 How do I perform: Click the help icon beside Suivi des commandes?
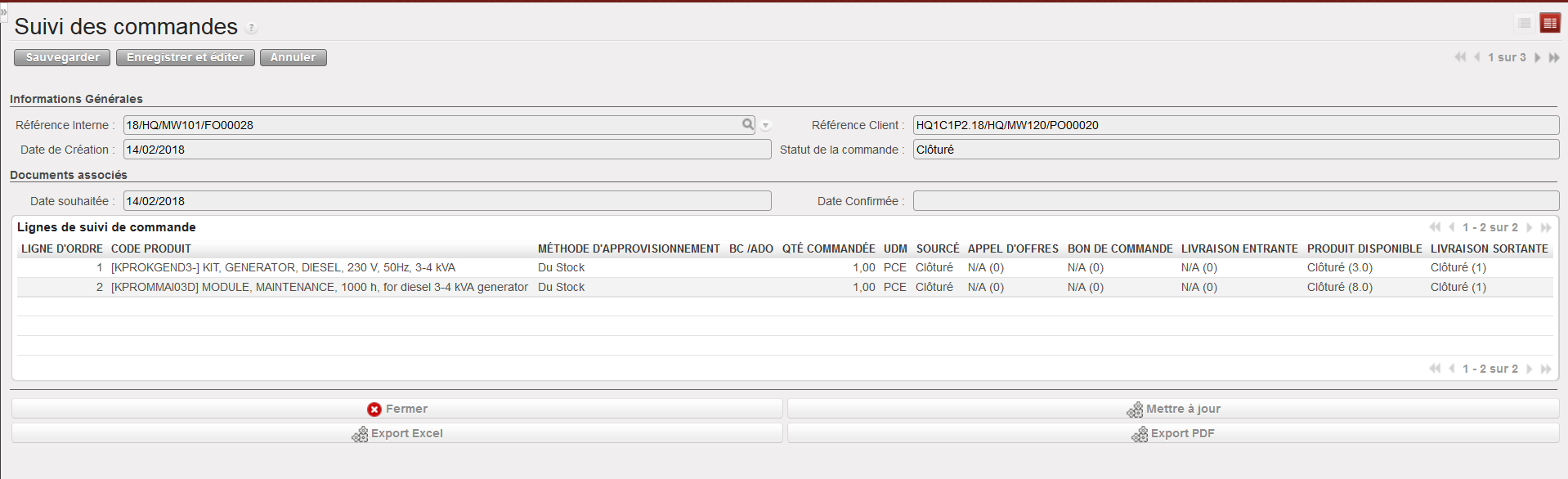point(252,28)
